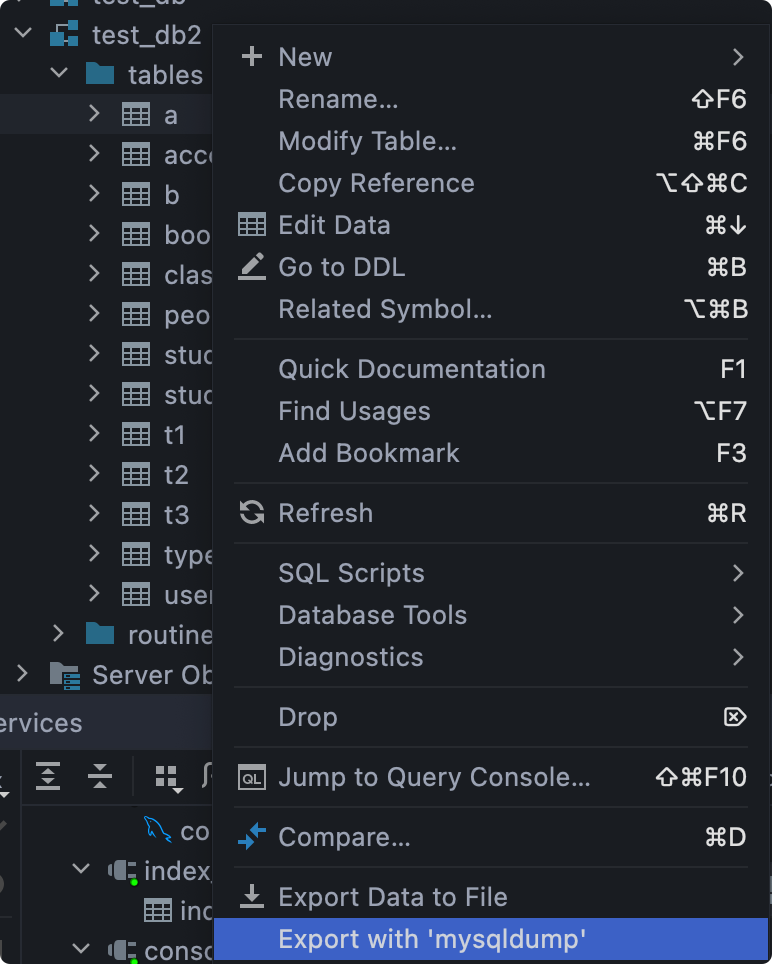This screenshot has height=964, width=772.
Task: Select Drop from the context menu
Action: [308, 717]
